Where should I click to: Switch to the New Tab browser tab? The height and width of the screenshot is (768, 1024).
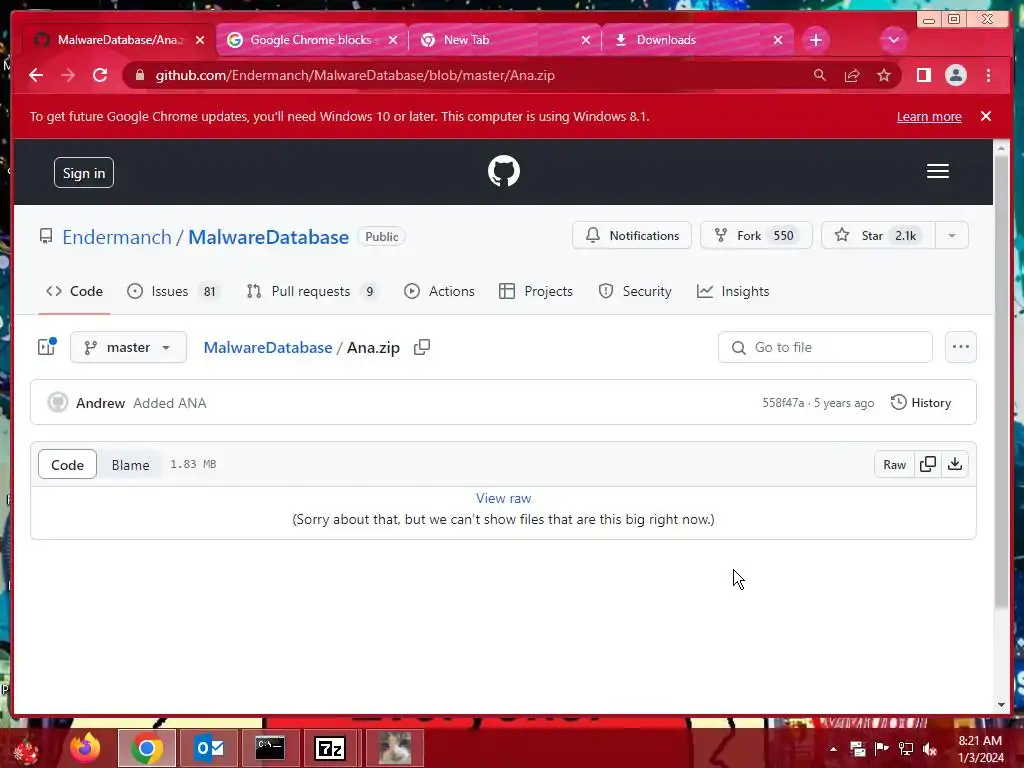504,40
